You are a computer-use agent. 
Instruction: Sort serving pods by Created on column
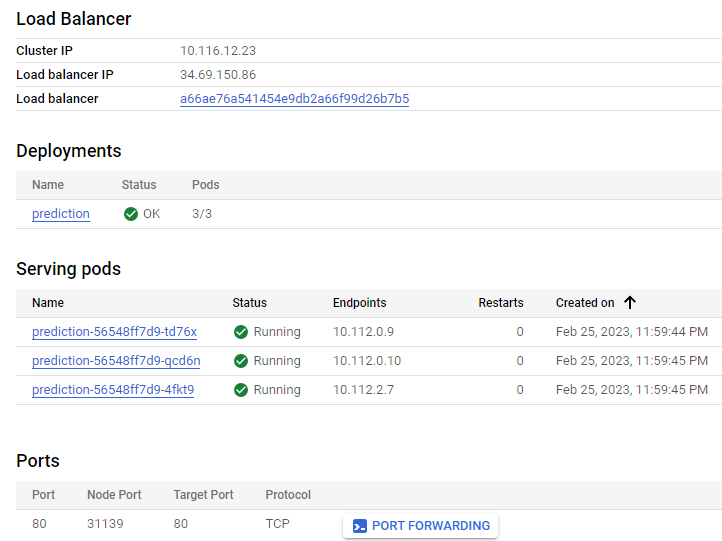point(585,302)
